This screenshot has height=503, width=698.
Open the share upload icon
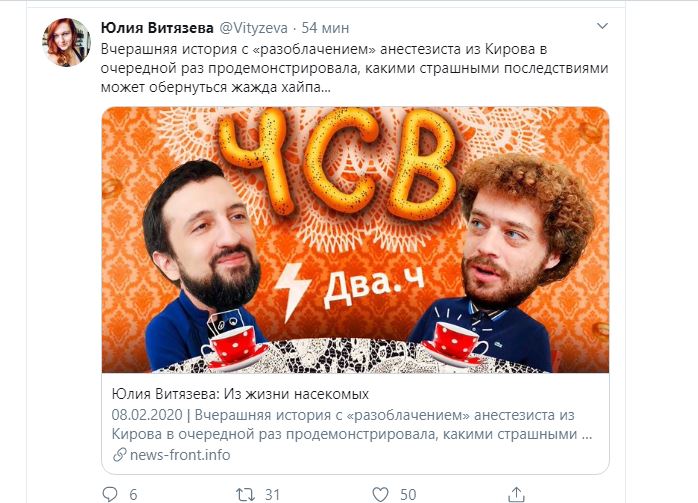[x=515, y=494]
